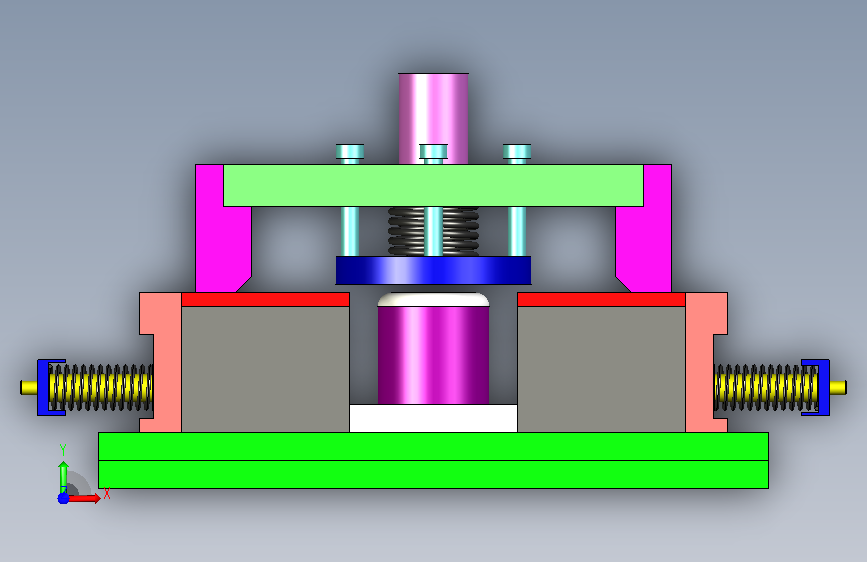This screenshot has height=562, width=867.
Task: Pick the dark blue pressure plate
Action: (x=434, y=270)
